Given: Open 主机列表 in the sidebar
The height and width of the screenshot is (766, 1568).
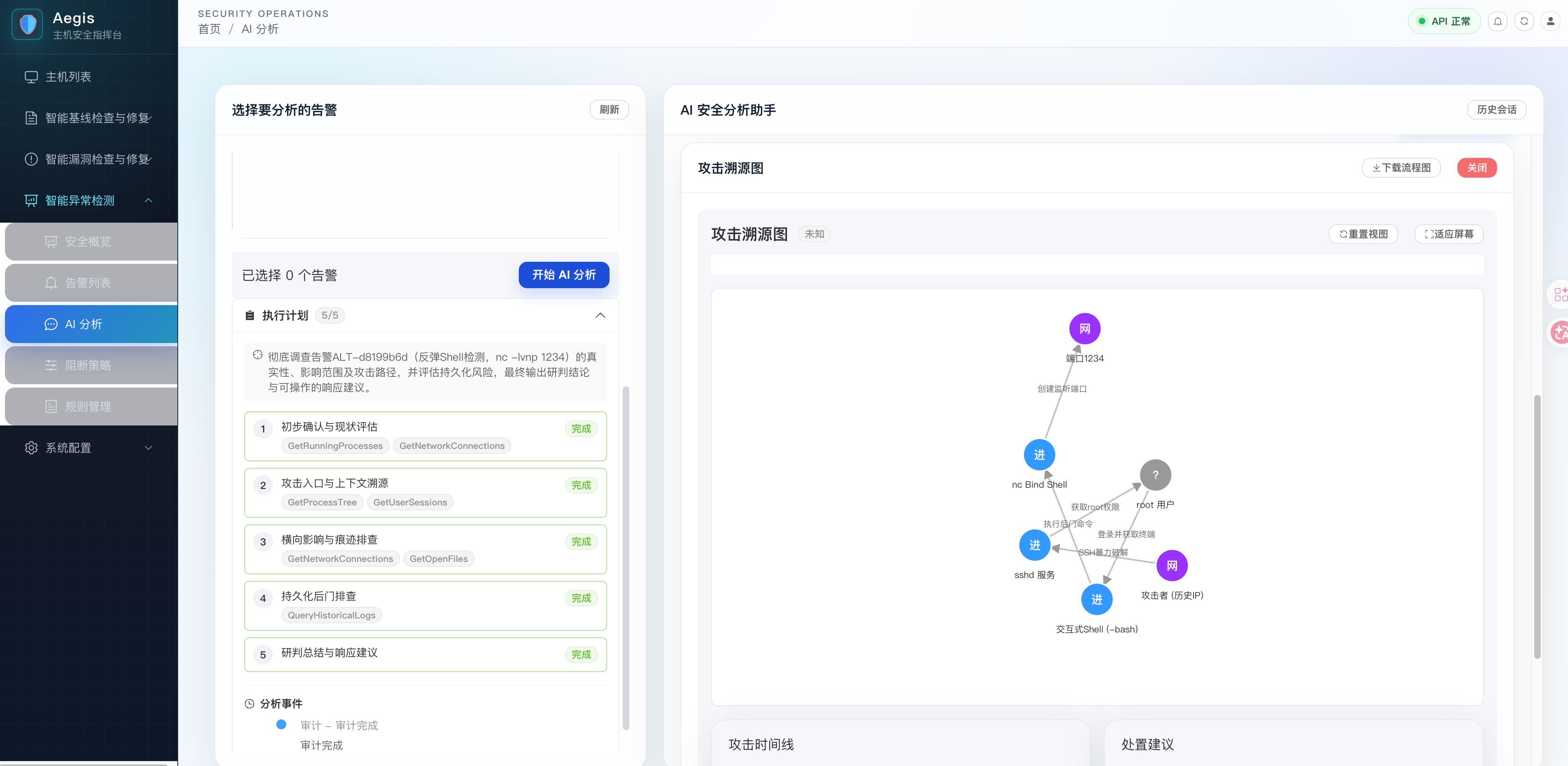Looking at the screenshot, I should [x=89, y=77].
